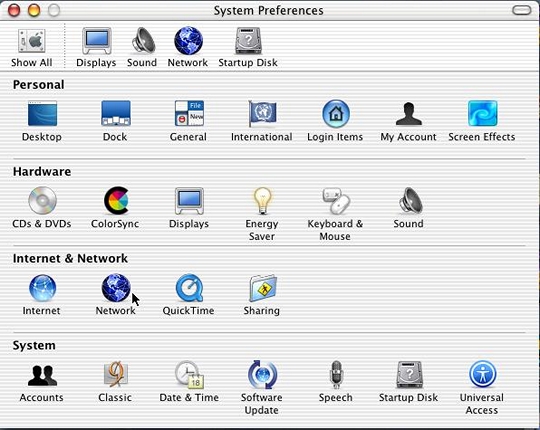Open the Speech microphone icon
This screenshot has height=430, width=540.
(x=336, y=375)
